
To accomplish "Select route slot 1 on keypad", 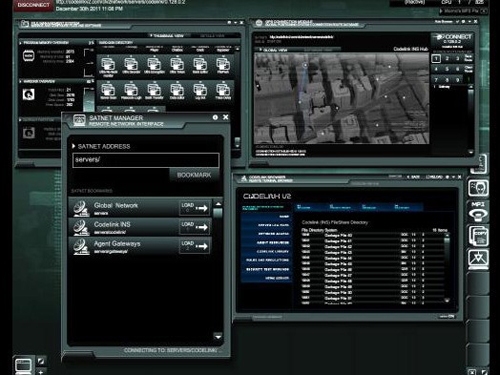I will click(436, 59).
